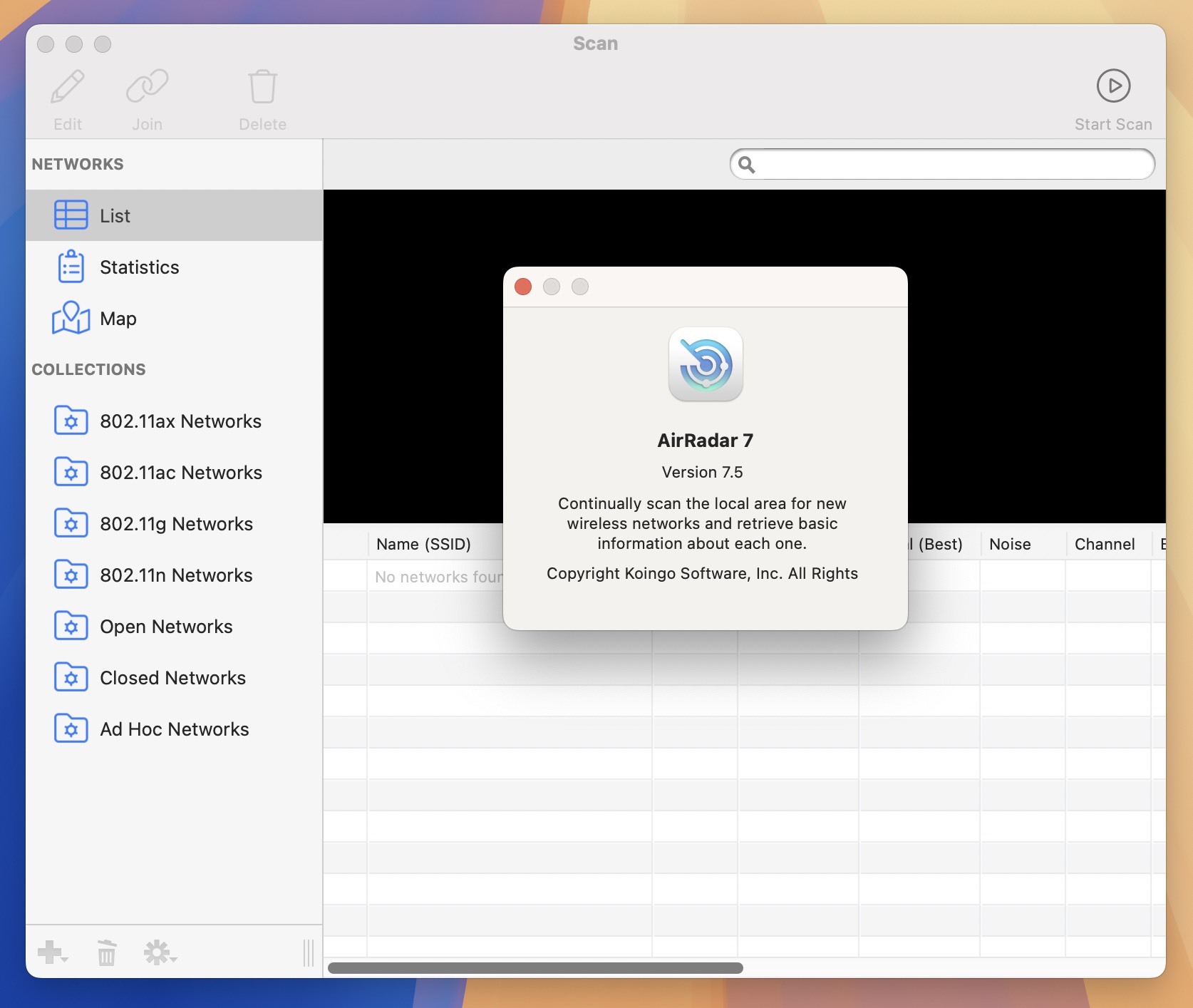The height and width of the screenshot is (1008, 1193).
Task: Click the 802.11ax Networks folder icon
Action: (x=71, y=421)
